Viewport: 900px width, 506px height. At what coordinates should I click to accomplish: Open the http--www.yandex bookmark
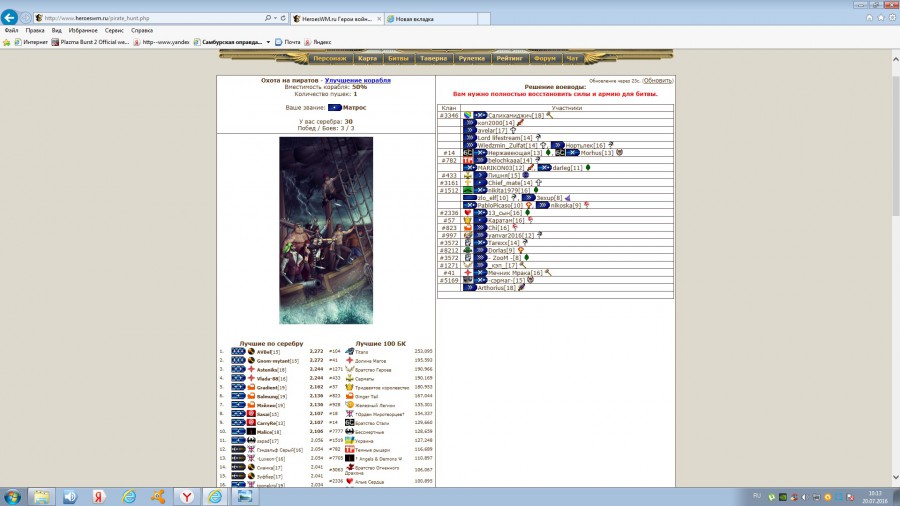coord(161,42)
